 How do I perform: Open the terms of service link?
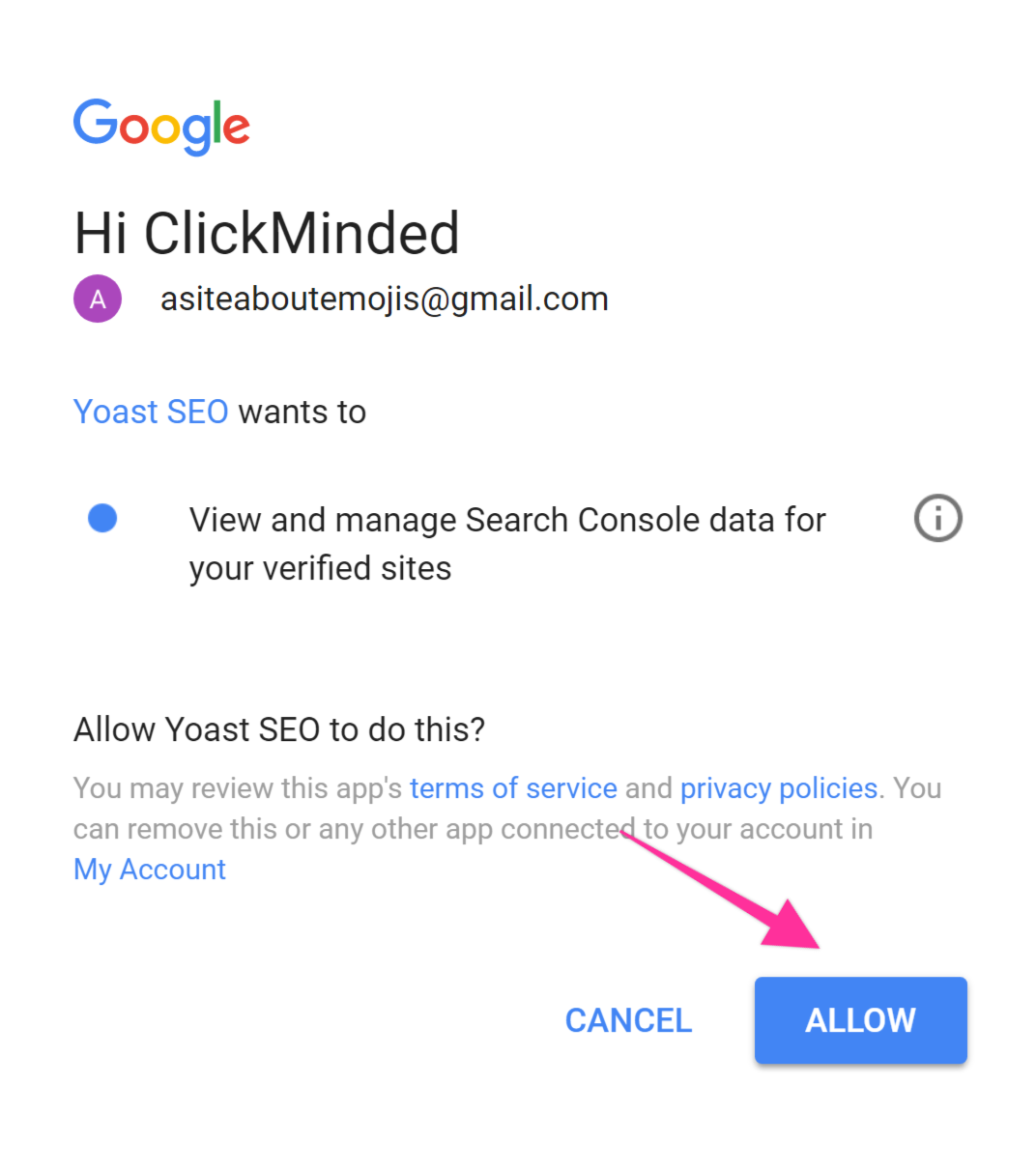[x=513, y=788]
